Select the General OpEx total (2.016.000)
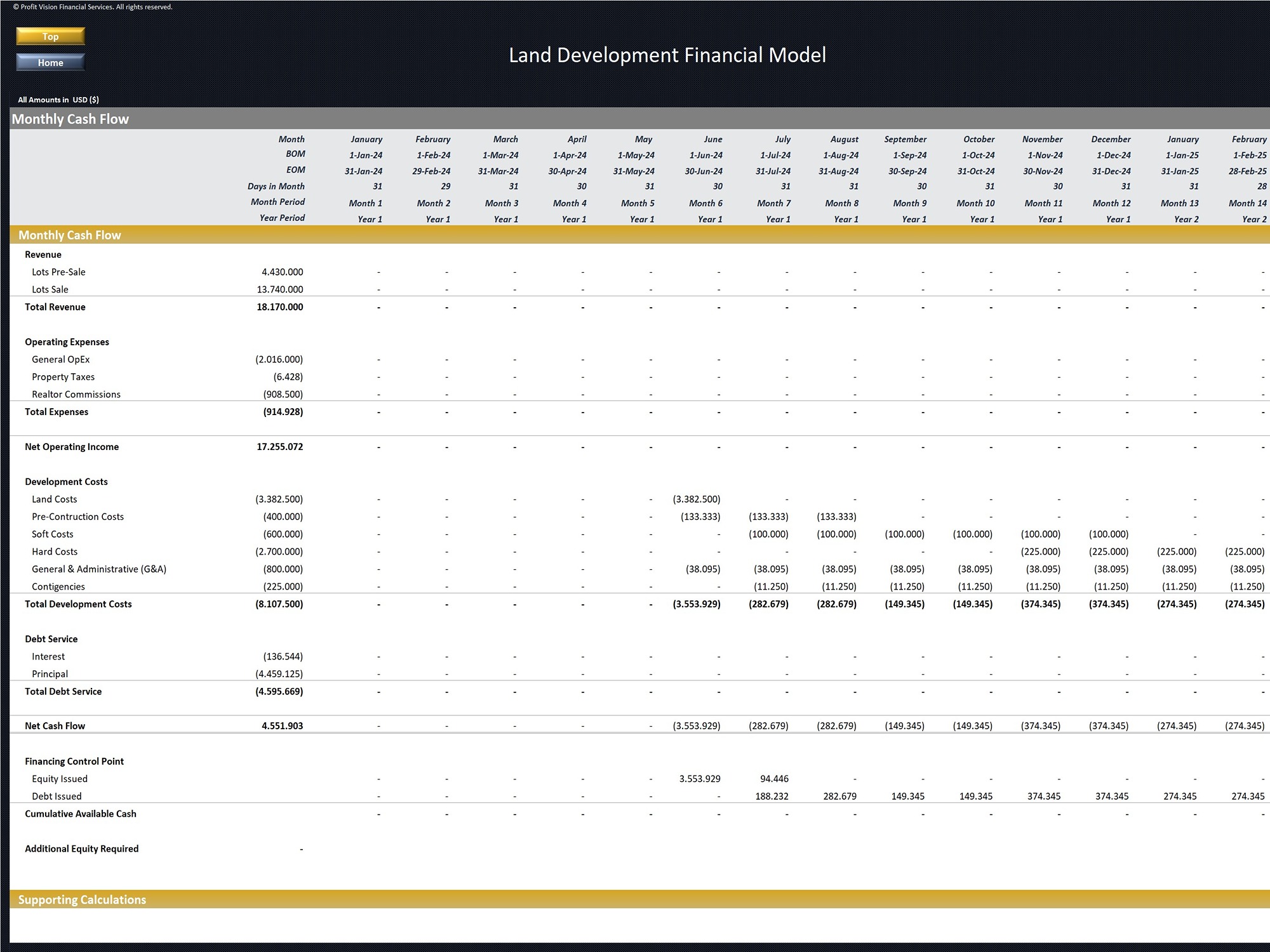The width and height of the screenshot is (1270, 952). click(279, 359)
